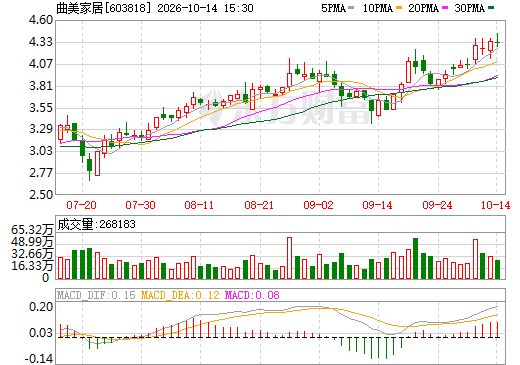Viewport: 520px width, 365px height.
Task: Click the 65.32万 volume axis label
Action: click(32, 230)
